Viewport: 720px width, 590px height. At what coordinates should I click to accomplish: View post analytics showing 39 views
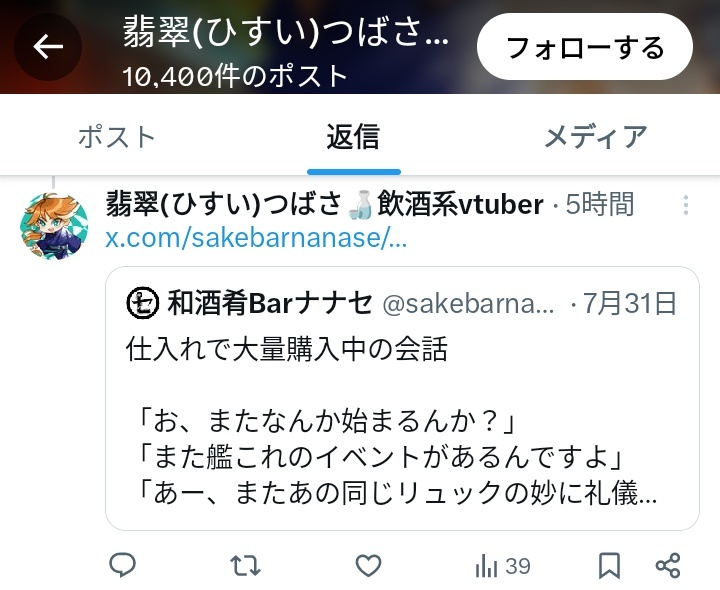coord(503,566)
